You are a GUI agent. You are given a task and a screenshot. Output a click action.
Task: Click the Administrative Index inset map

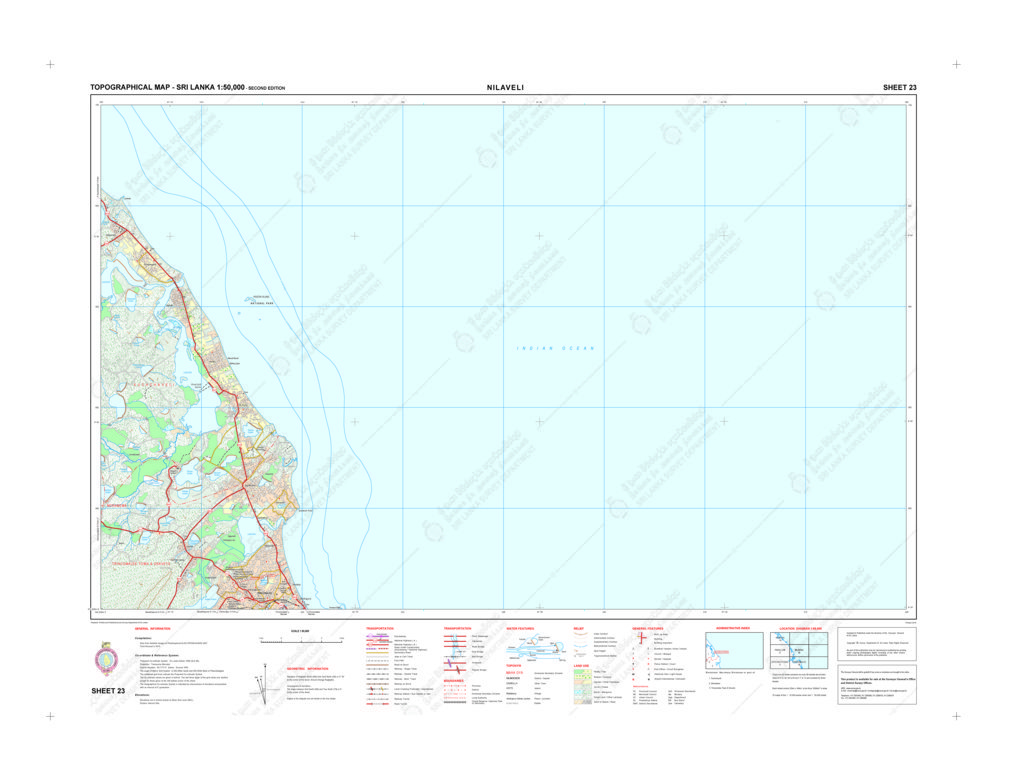pos(735,651)
